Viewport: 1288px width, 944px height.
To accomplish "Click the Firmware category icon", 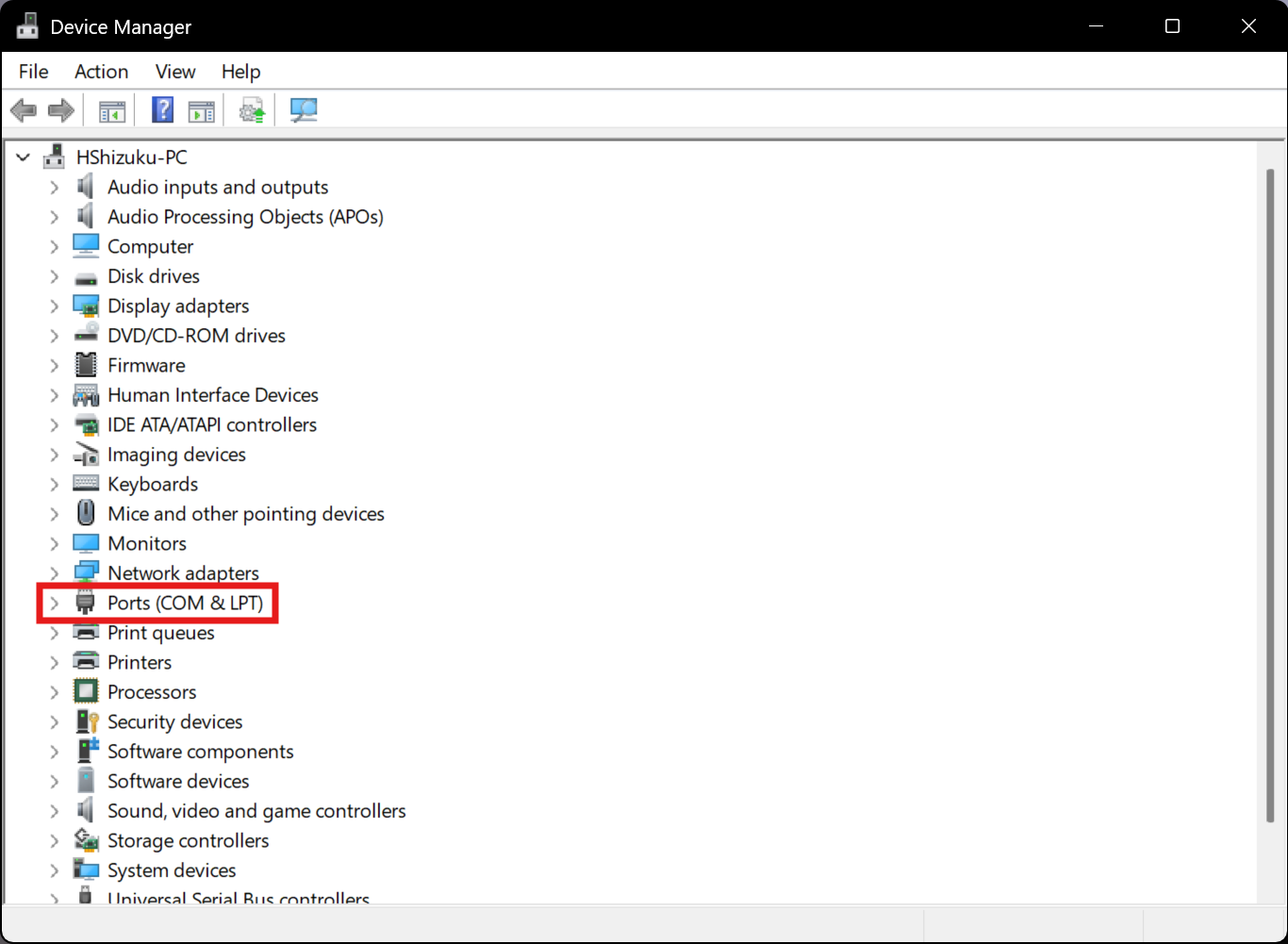I will (x=86, y=365).
